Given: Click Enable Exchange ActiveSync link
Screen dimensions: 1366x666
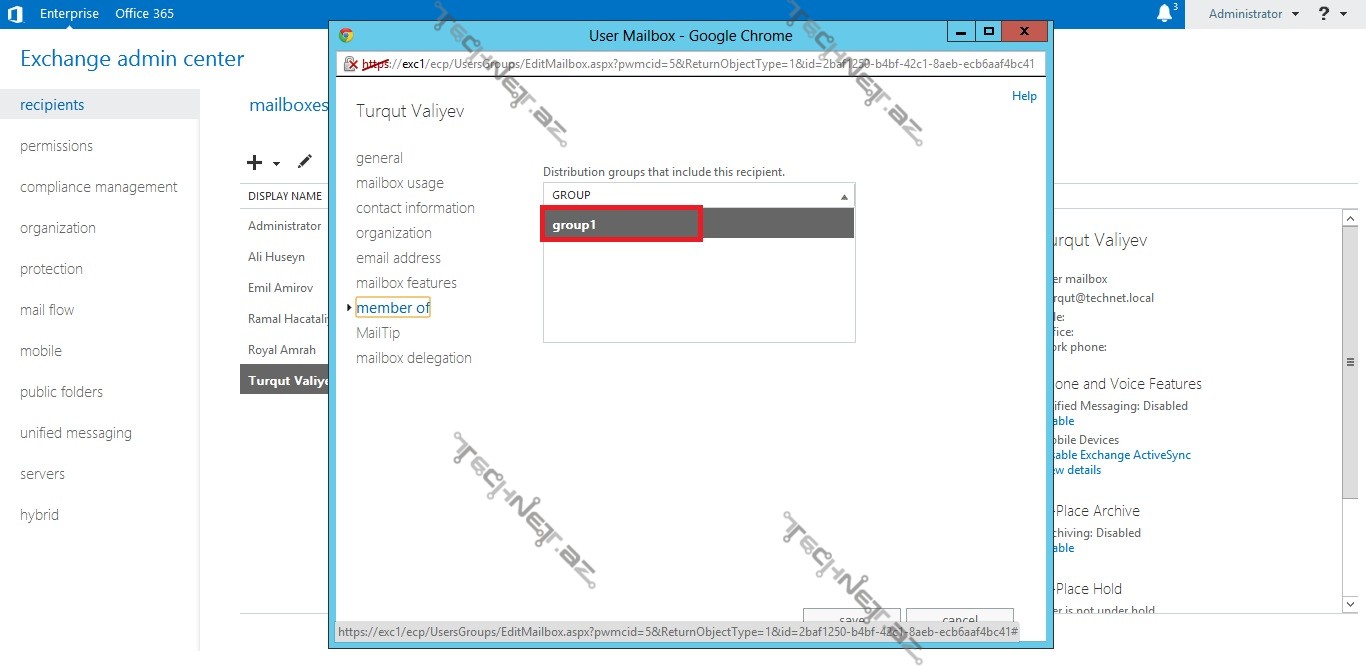Looking at the screenshot, I should click(x=1120, y=455).
